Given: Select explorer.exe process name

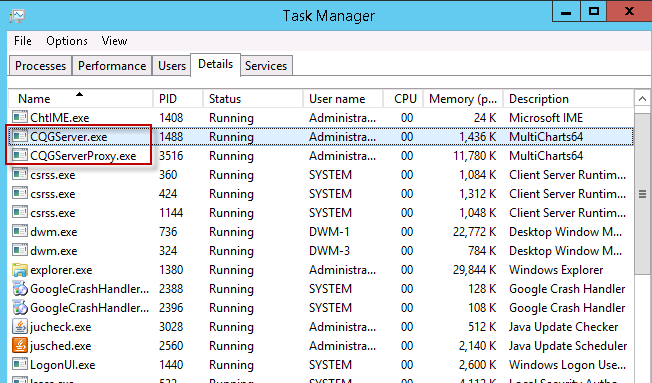Looking at the screenshot, I should pos(61,270).
